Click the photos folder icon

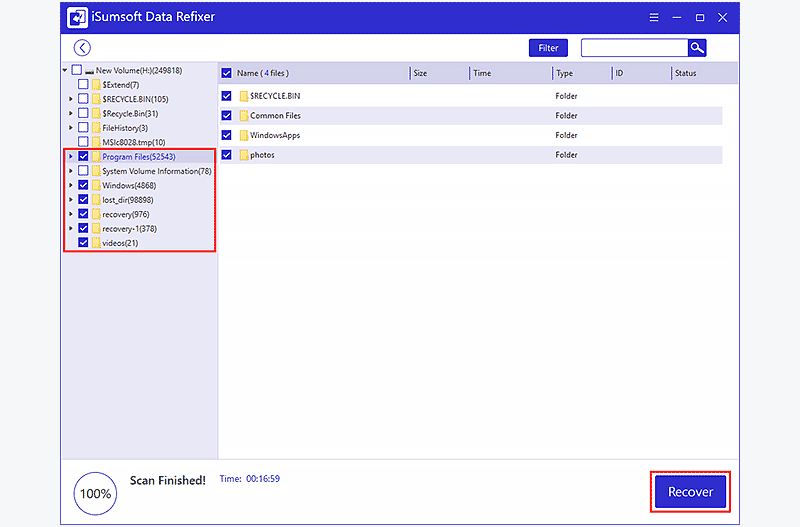pos(243,155)
